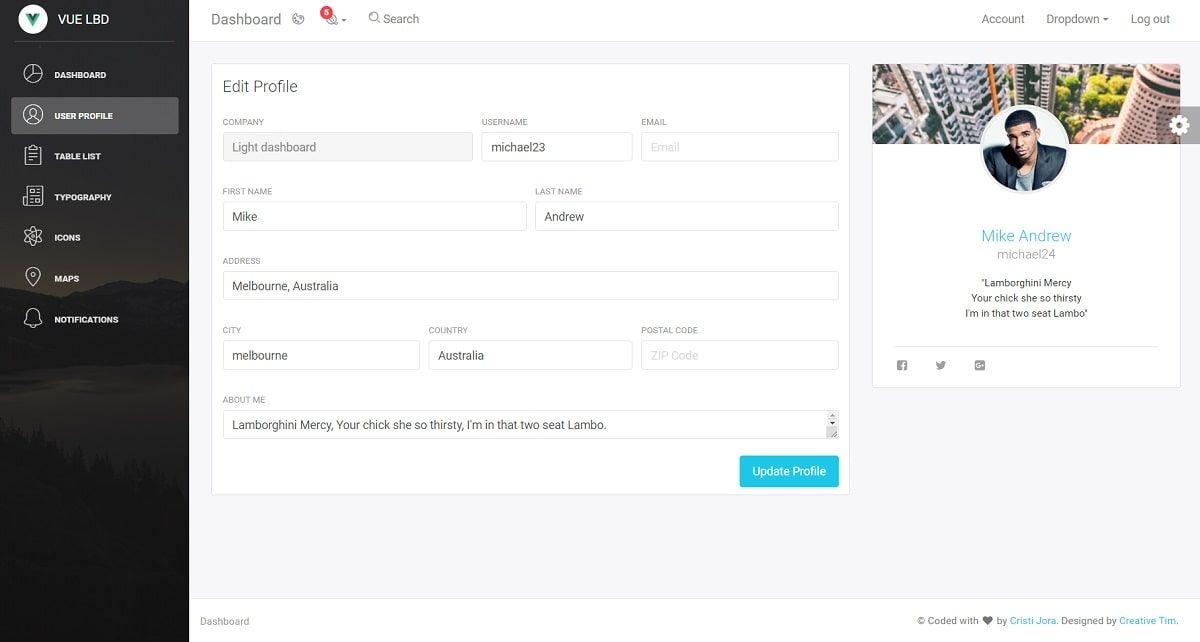This screenshot has height=642, width=1200.
Task: Open the Maps section icon
Action: pyautogui.click(x=33, y=278)
